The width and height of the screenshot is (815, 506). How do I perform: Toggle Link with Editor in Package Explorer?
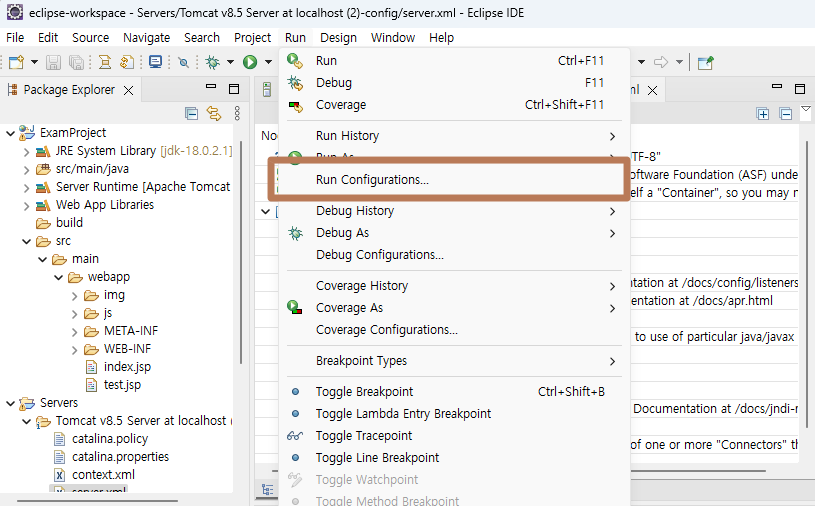(x=214, y=113)
